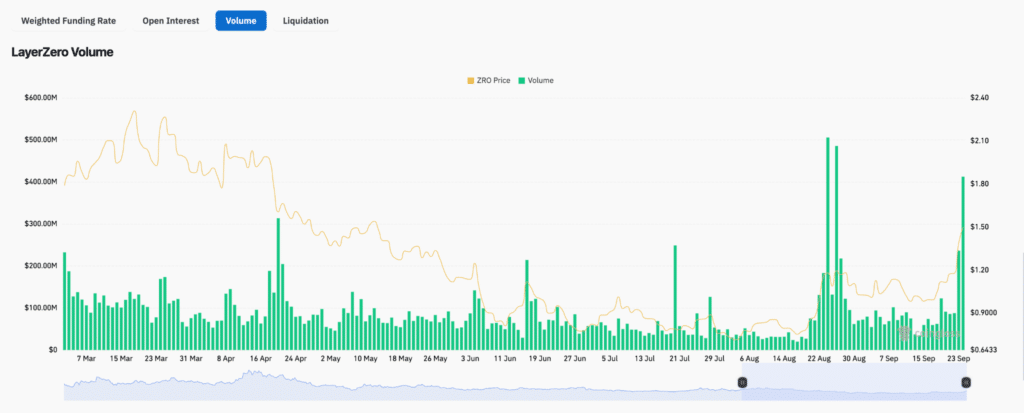This screenshot has width=1024, height=413.
Task: Click the 16 Apr date label
Action: coord(261,359)
